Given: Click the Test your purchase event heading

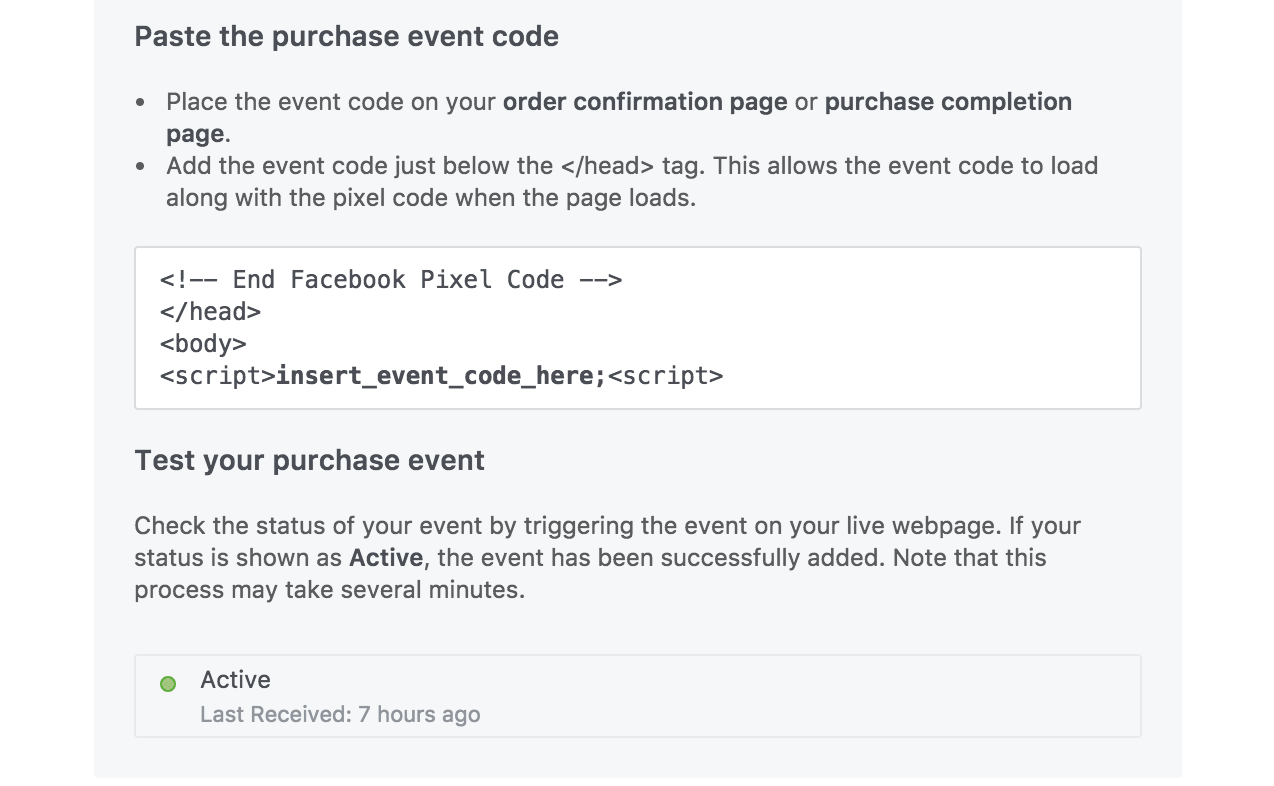Looking at the screenshot, I should coord(309,461).
